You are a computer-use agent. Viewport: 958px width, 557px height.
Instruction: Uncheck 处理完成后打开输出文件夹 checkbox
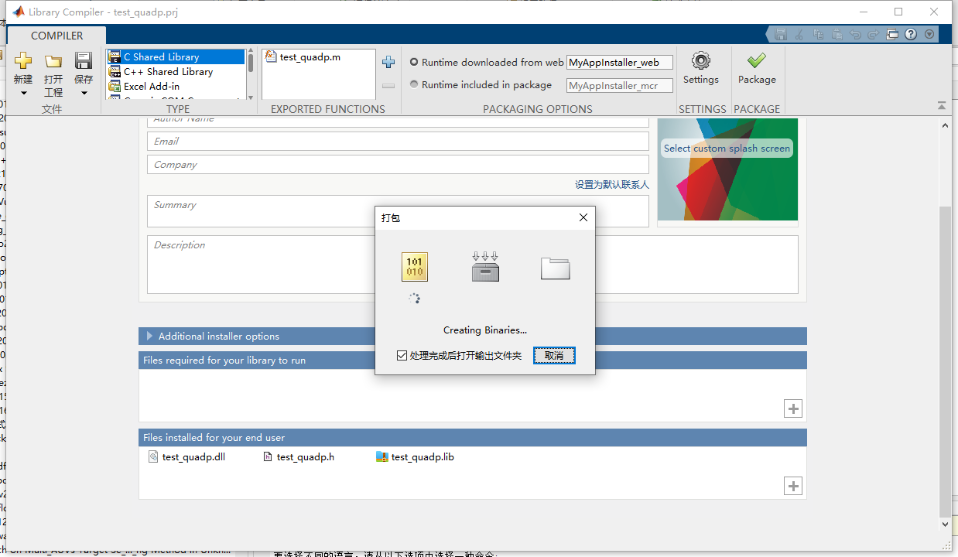[x=402, y=356]
